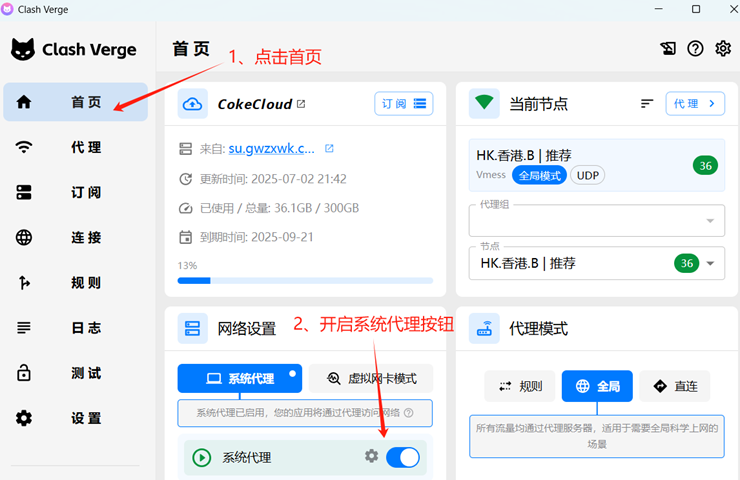Open system proxy gear settings icon
The image size is (740, 480).
(x=371, y=456)
